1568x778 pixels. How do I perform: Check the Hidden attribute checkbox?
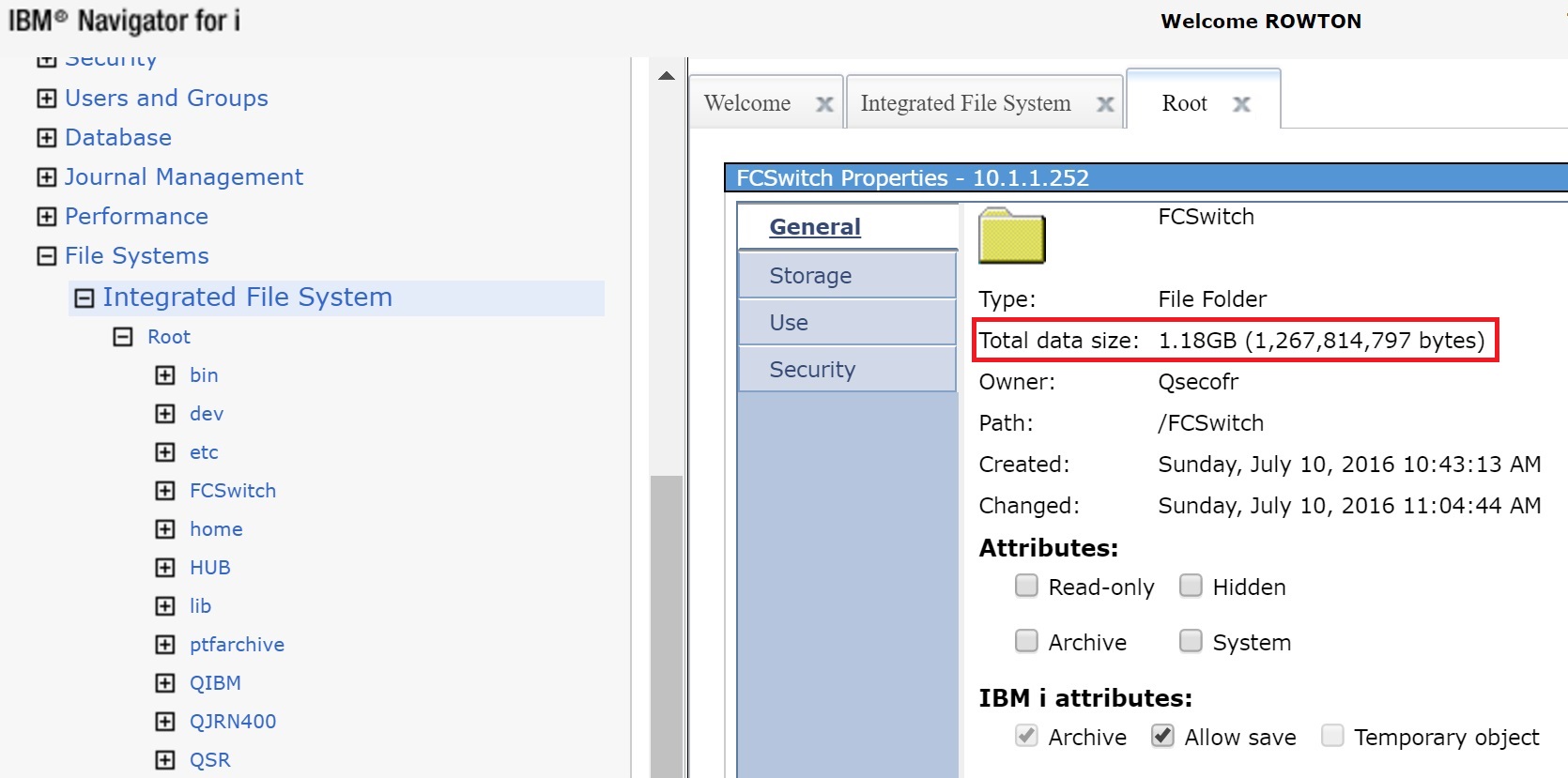[1191, 587]
